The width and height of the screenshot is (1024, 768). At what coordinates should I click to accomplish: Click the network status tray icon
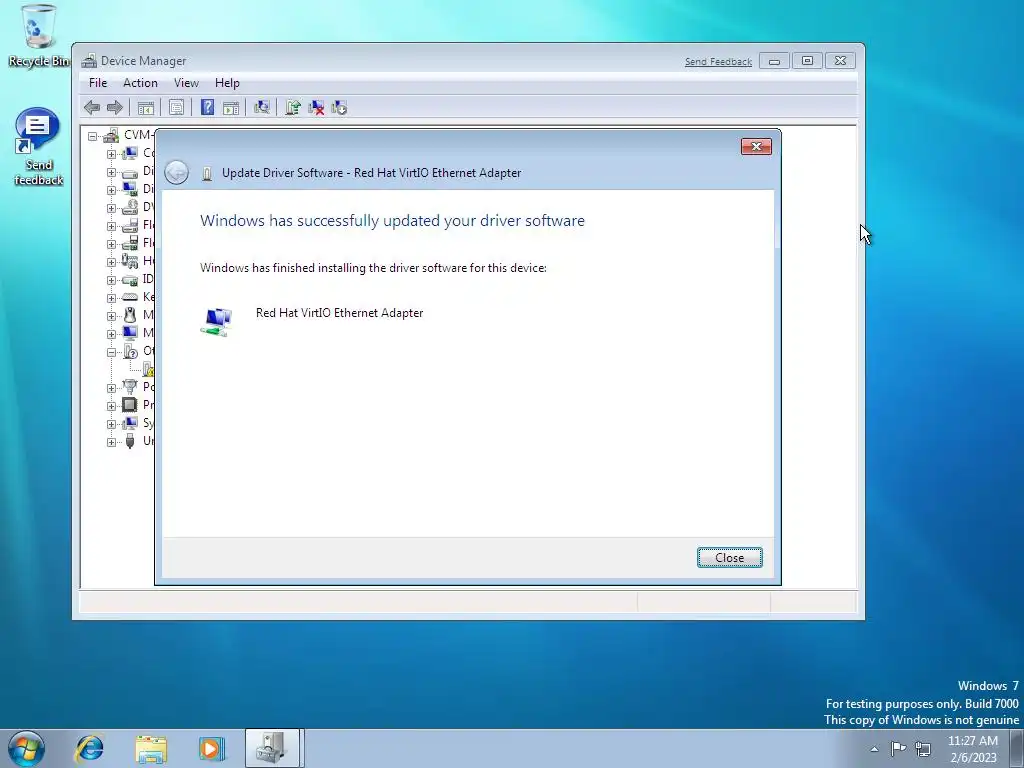[923, 748]
